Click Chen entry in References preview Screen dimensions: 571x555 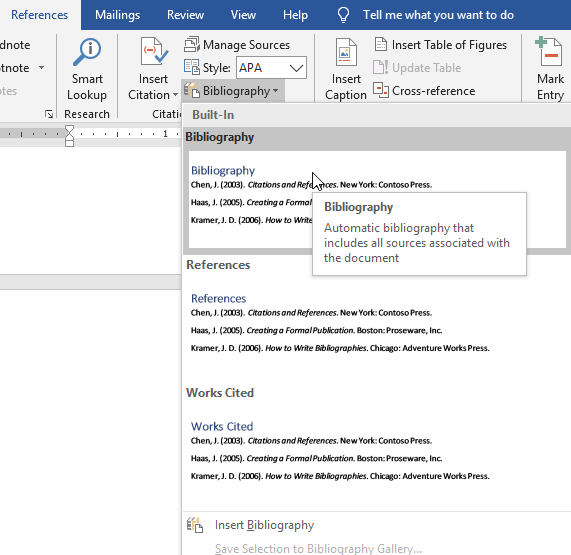pos(311,313)
